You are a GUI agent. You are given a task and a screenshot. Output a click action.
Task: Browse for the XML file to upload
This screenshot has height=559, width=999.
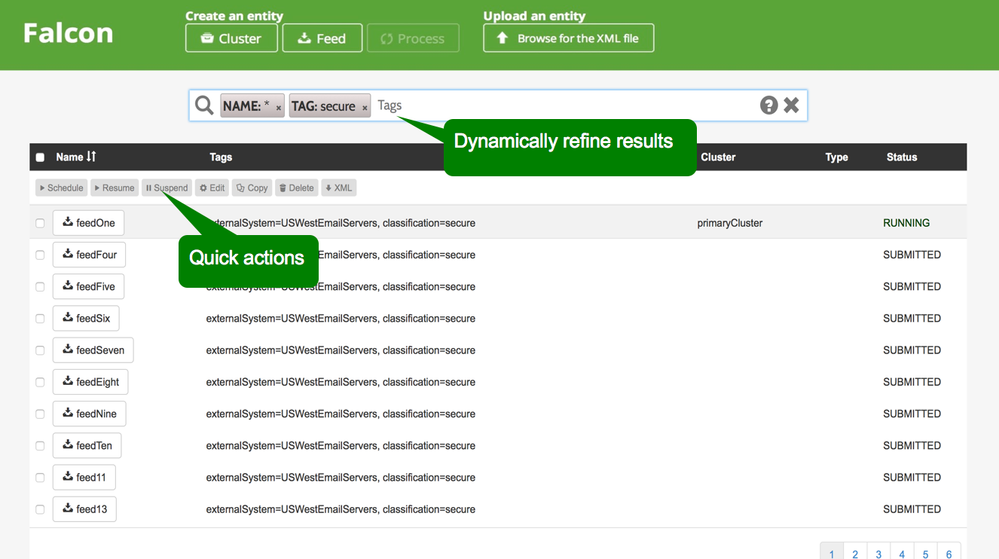(x=568, y=38)
